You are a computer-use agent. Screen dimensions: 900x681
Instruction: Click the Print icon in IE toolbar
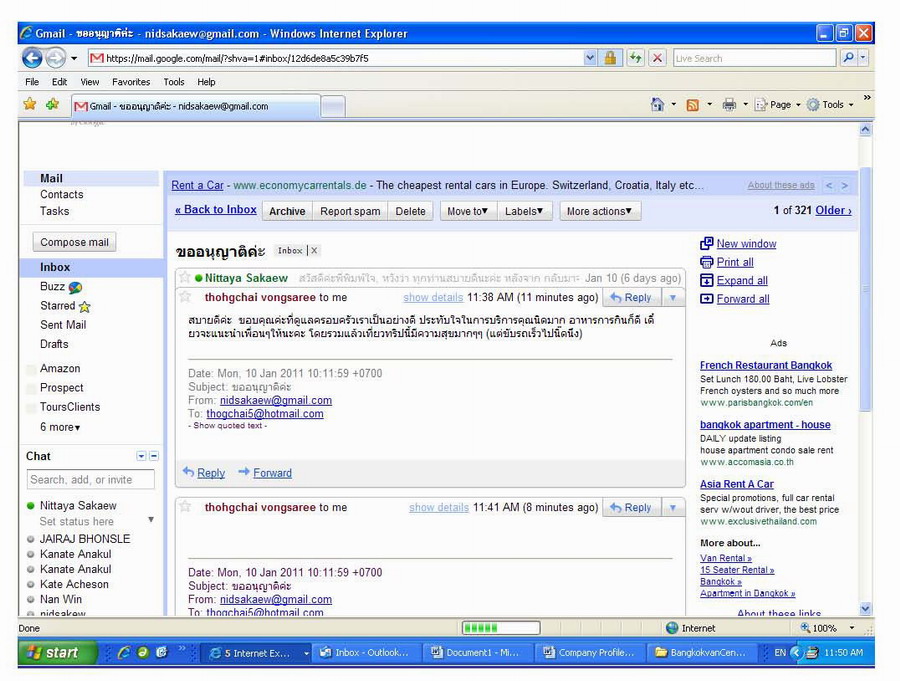pos(729,105)
